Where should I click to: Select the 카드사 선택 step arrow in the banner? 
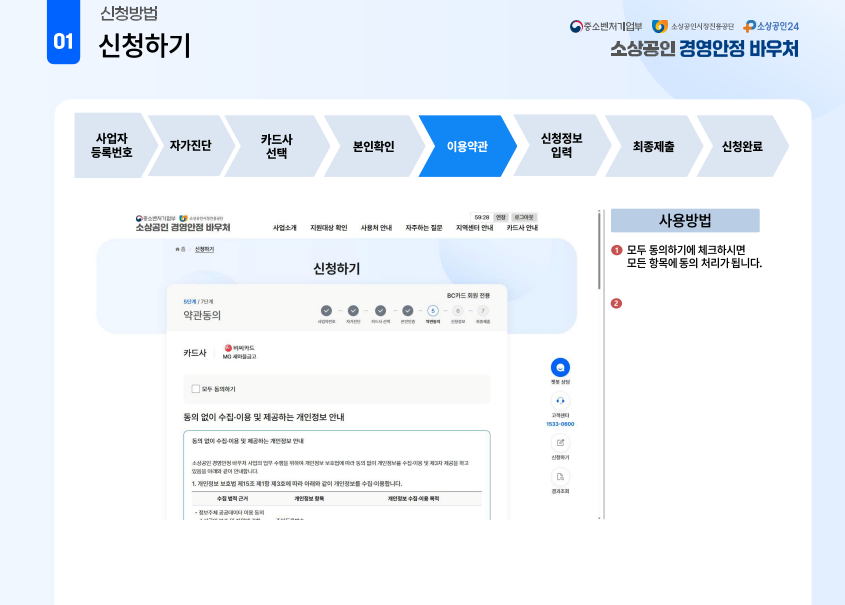pyautogui.click(x=276, y=146)
